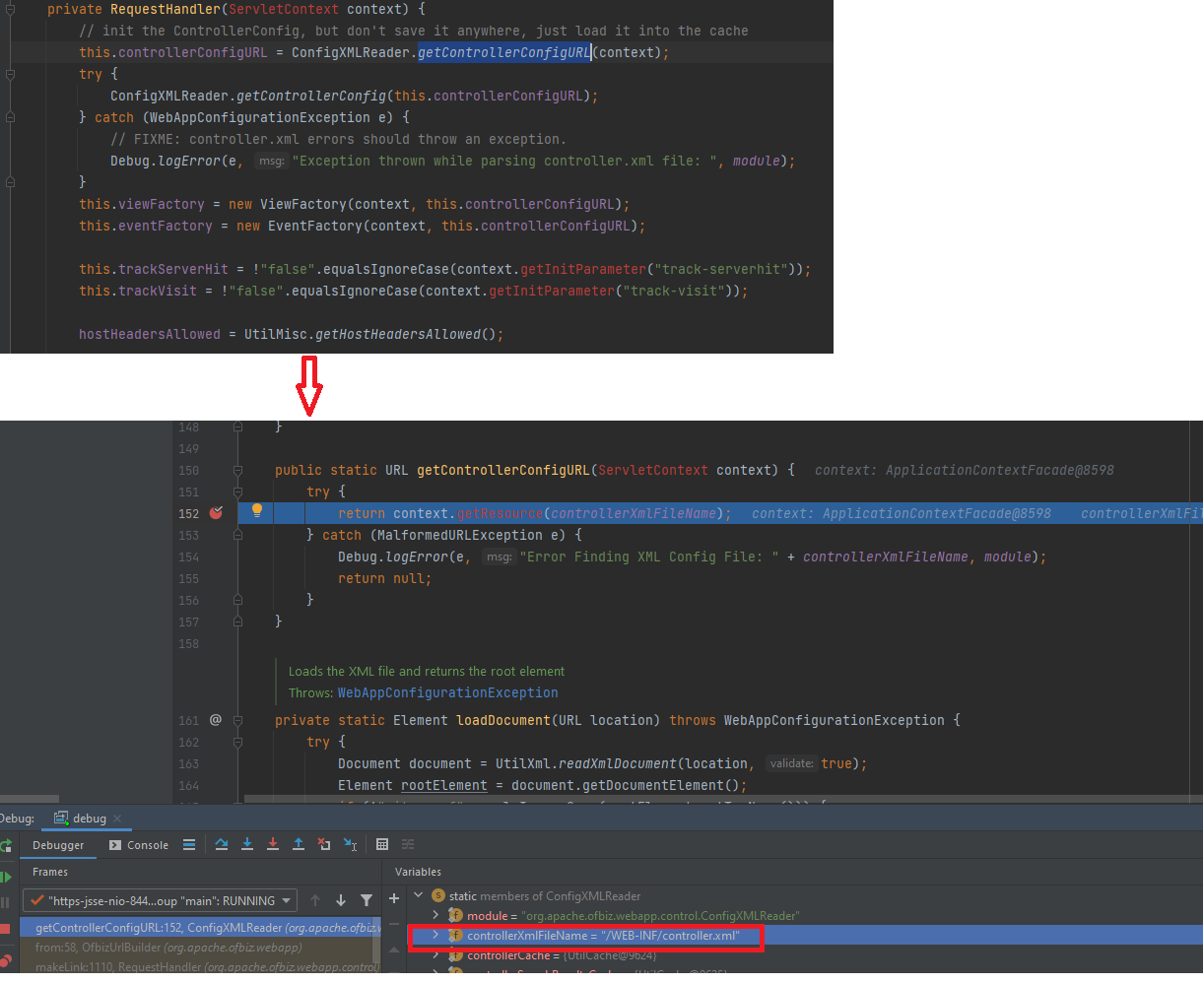
Task: Click the Frames panel header
Action: coord(50,872)
